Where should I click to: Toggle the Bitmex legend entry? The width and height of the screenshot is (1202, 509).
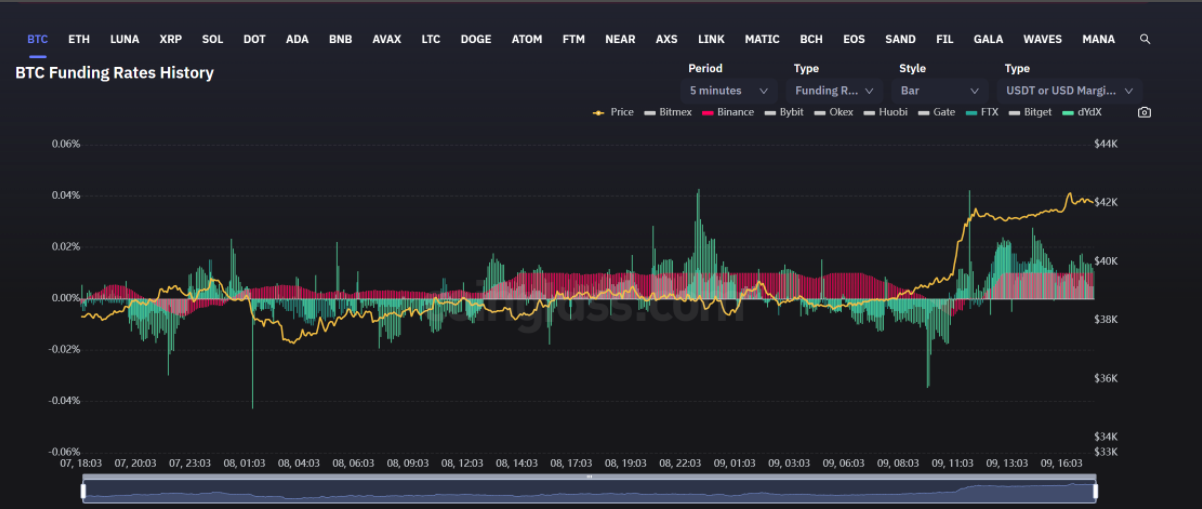pyautogui.click(x=668, y=112)
